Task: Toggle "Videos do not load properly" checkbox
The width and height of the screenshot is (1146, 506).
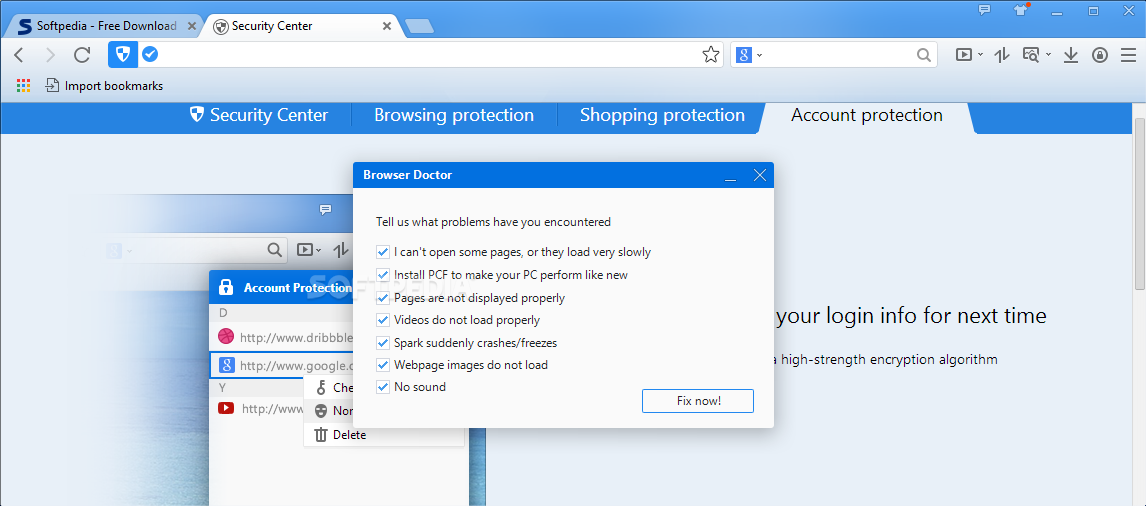Action: tap(382, 320)
